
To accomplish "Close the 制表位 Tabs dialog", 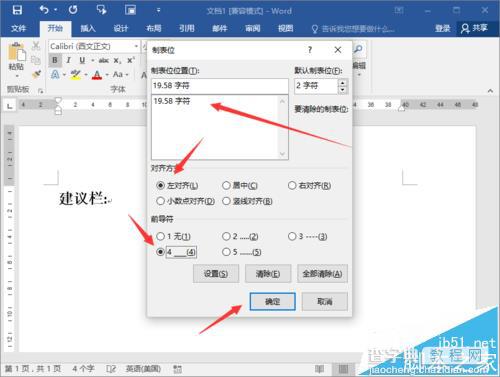I will tap(338, 50).
